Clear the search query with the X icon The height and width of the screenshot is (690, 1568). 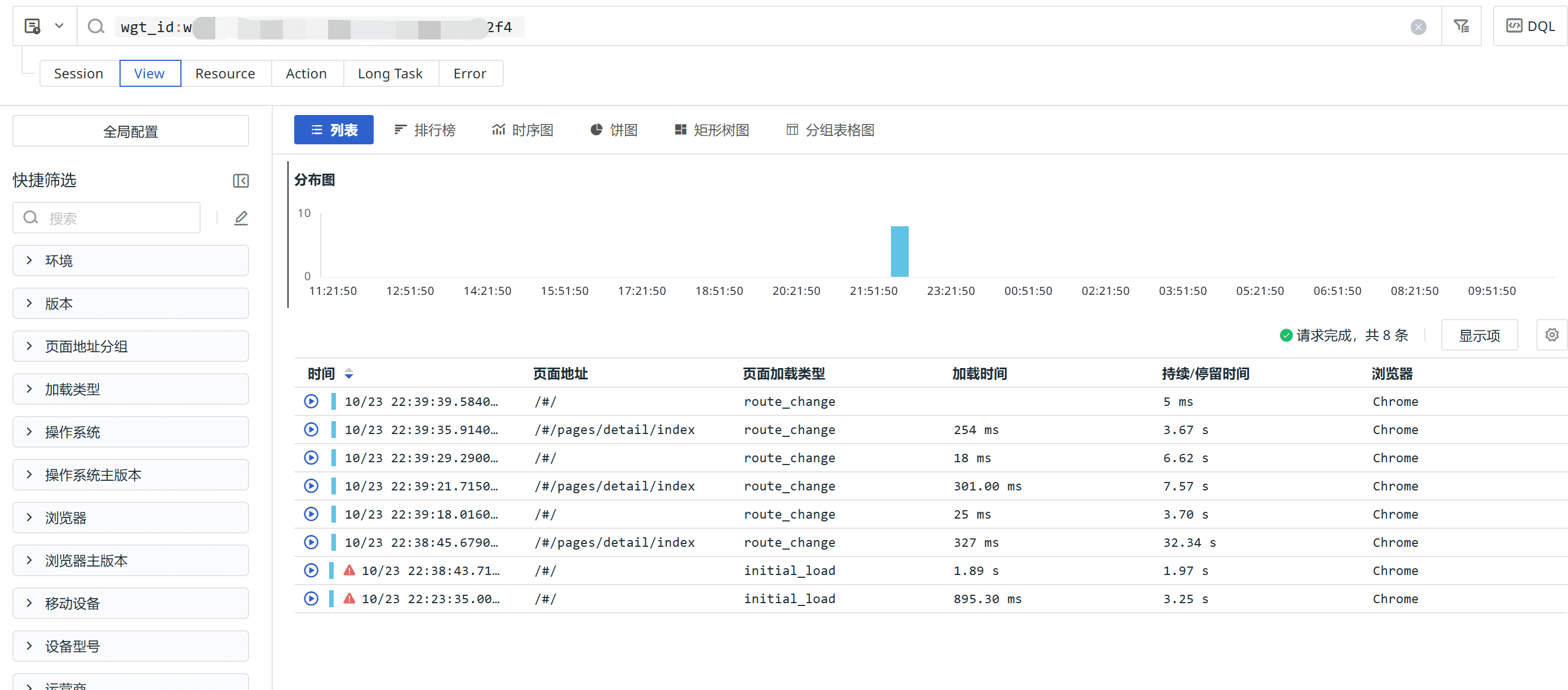[x=1418, y=27]
